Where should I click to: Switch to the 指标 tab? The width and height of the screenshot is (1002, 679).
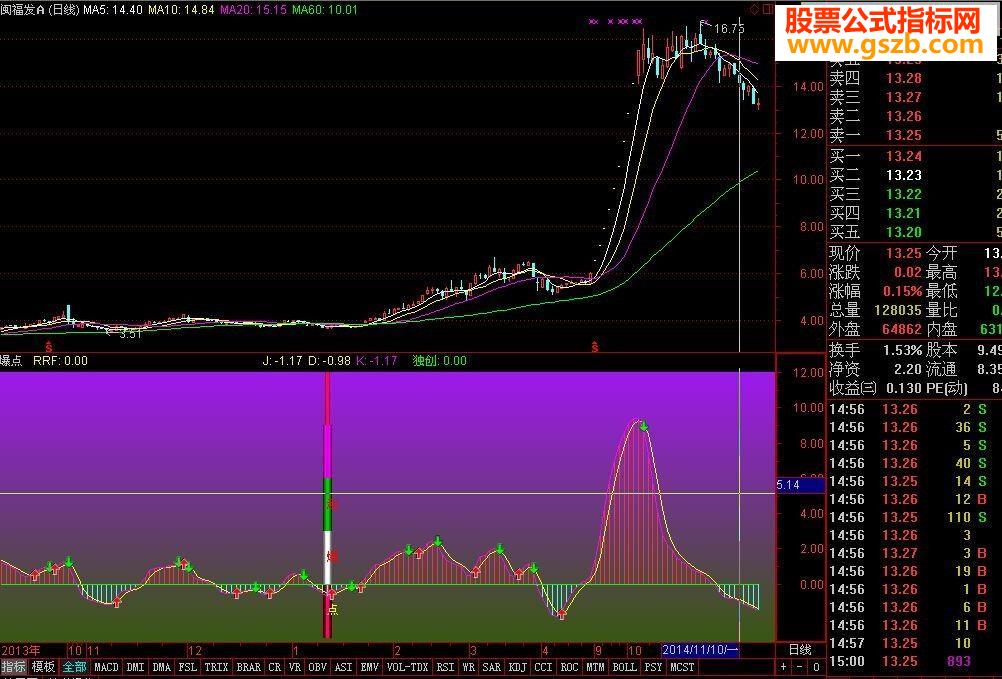pos(13,667)
